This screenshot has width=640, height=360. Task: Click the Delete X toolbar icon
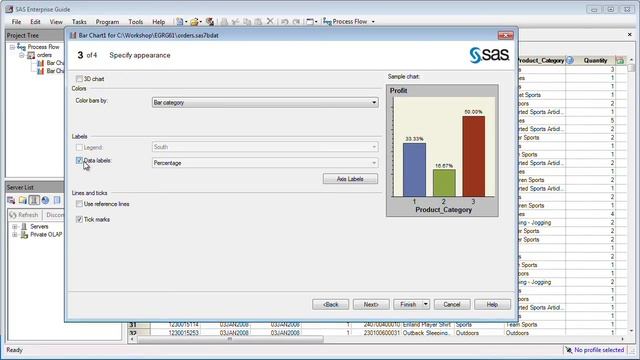coord(270,21)
